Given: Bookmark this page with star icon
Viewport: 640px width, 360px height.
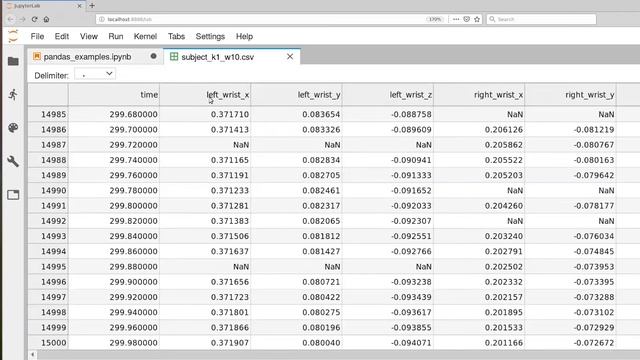Looking at the screenshot, I should 477,19.
